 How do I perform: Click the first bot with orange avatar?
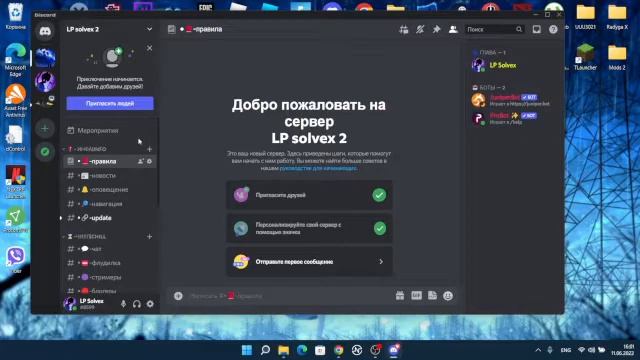tap(514, 100)
